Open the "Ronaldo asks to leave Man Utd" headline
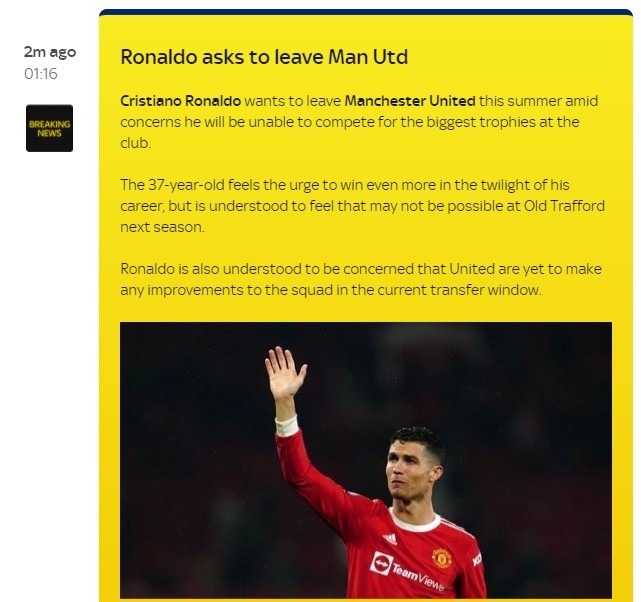 pos(264,57)
